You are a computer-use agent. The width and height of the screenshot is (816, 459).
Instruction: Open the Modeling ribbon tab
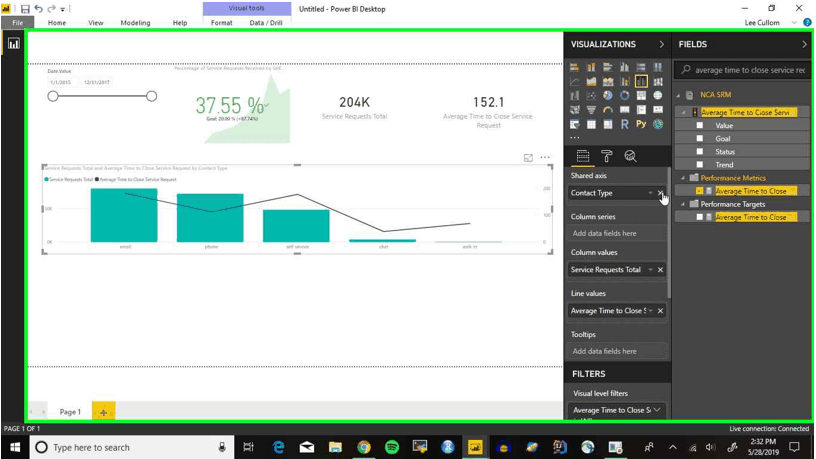135,22
